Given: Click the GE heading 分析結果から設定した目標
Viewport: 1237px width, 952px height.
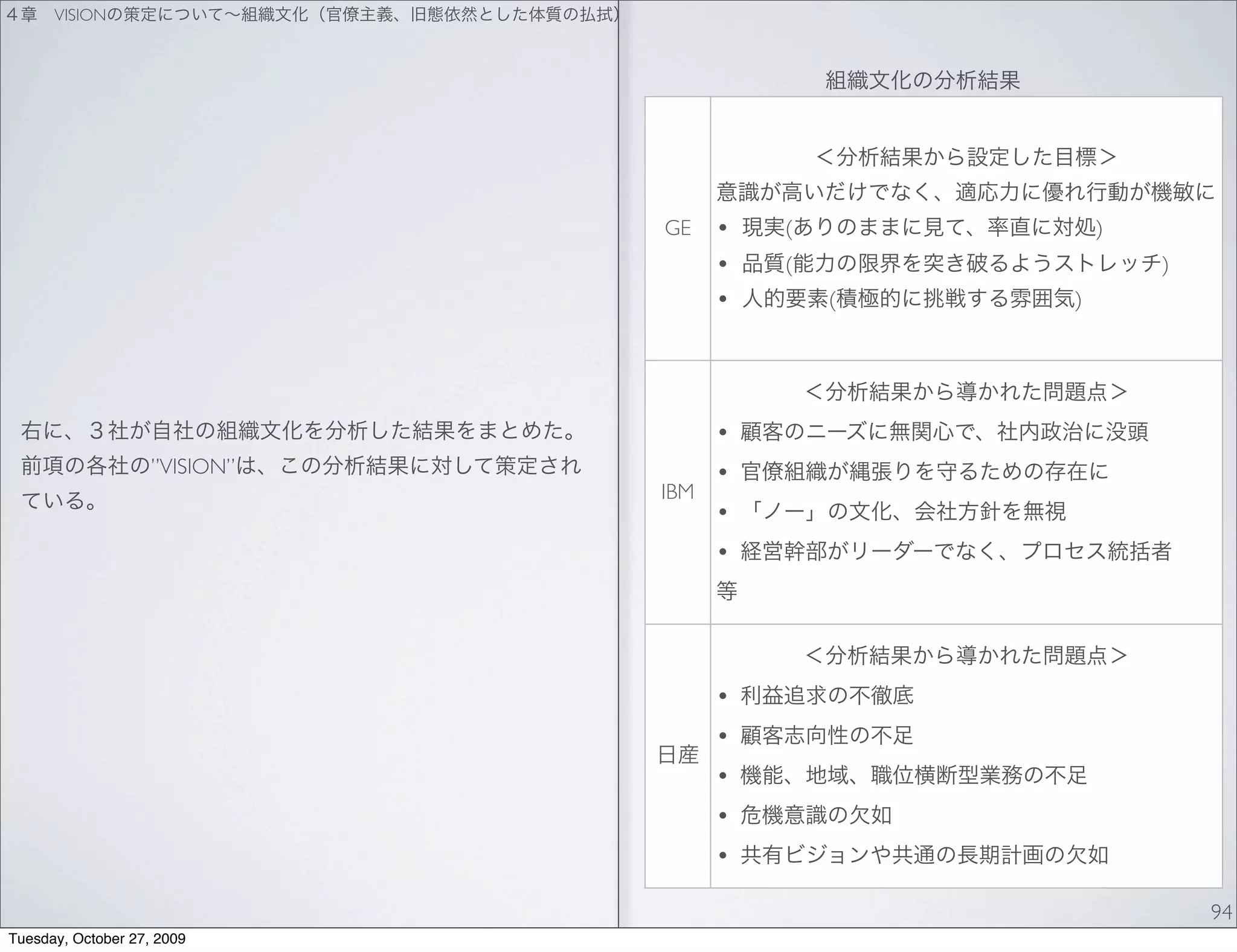Looking at the screenshot, I should (x=966, y=157).
